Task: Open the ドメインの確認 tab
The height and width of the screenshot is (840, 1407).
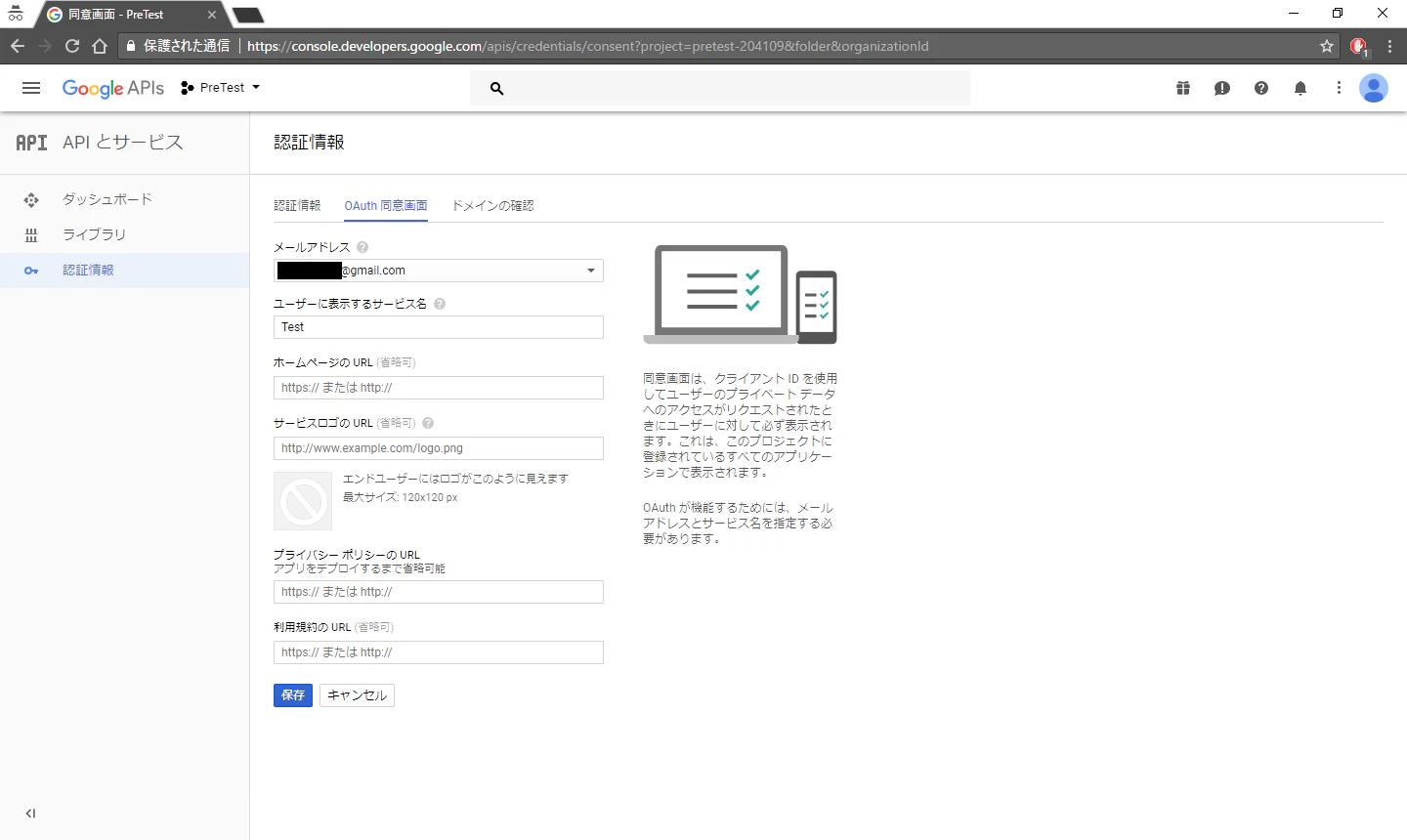Action: tap(492, 206)
